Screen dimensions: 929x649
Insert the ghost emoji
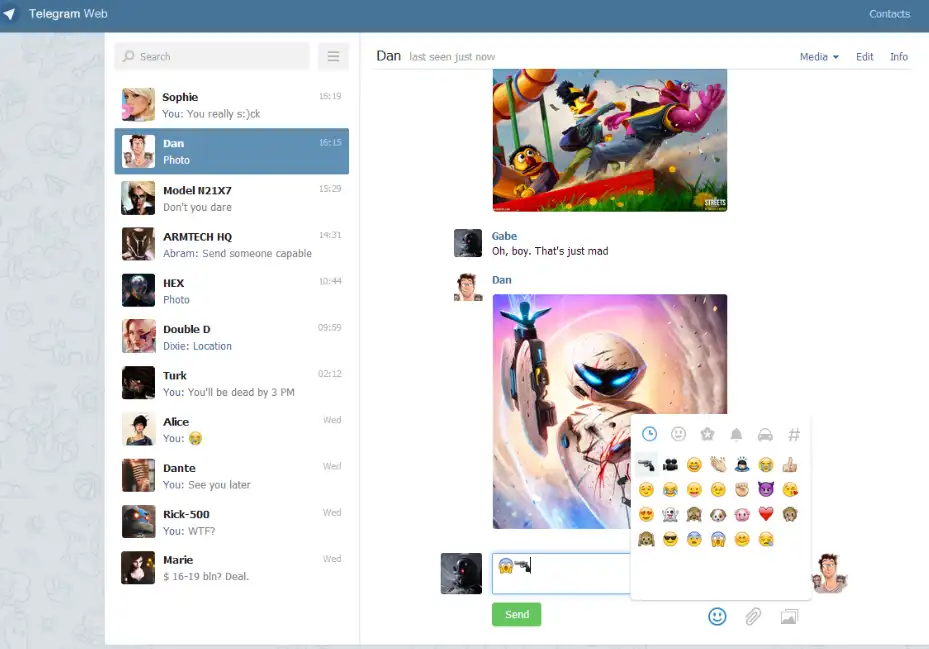(x=670, y=514)
